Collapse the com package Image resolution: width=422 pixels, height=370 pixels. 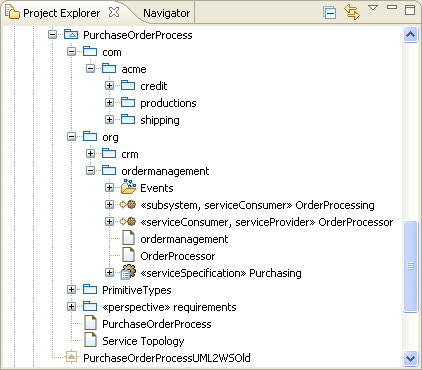[x=72, y=51]
